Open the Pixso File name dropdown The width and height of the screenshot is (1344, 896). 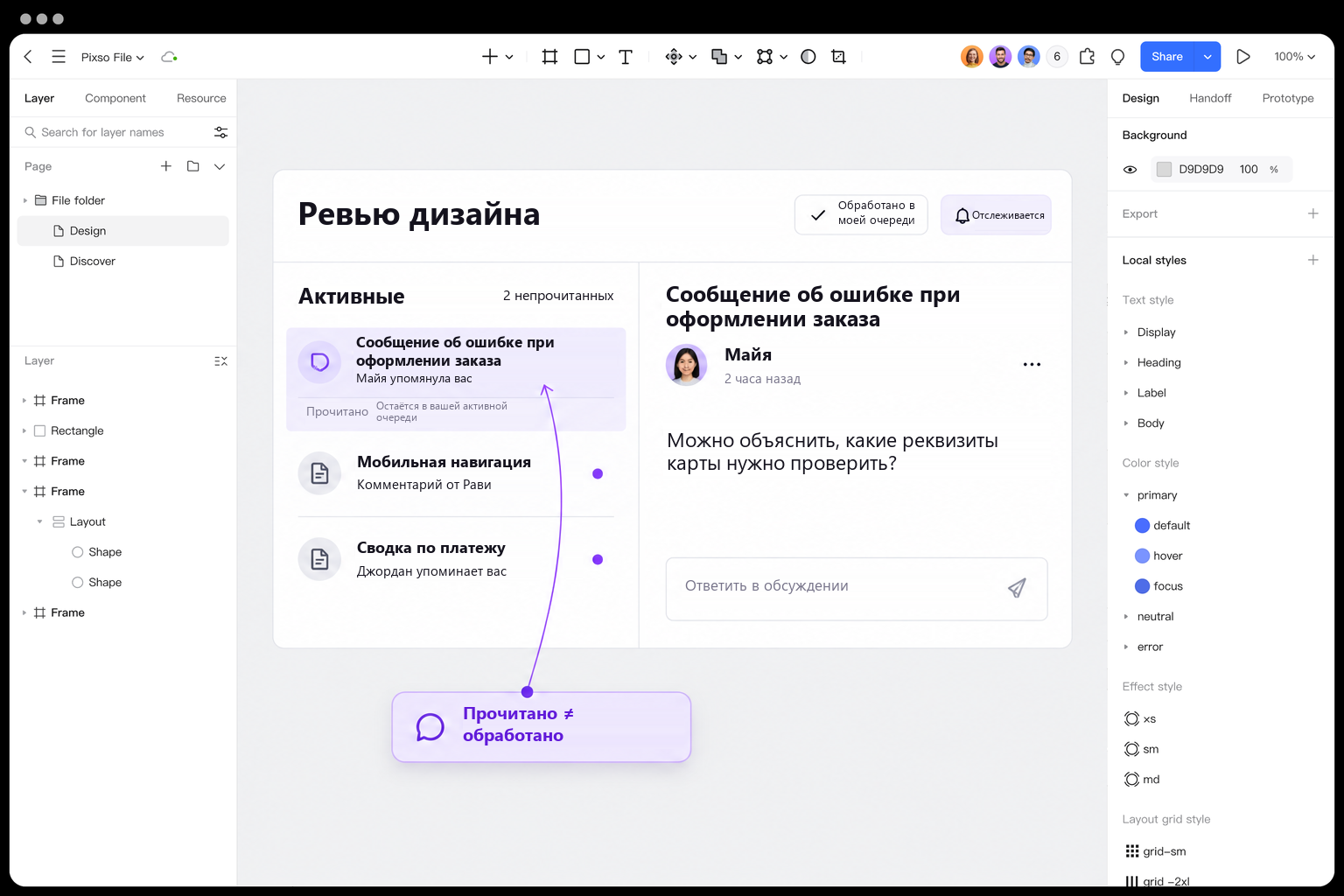point(113,57)
